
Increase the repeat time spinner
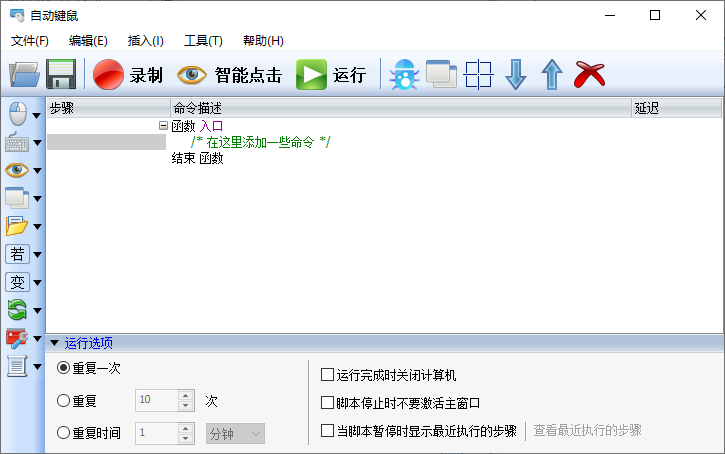click(x=185, y=429)
